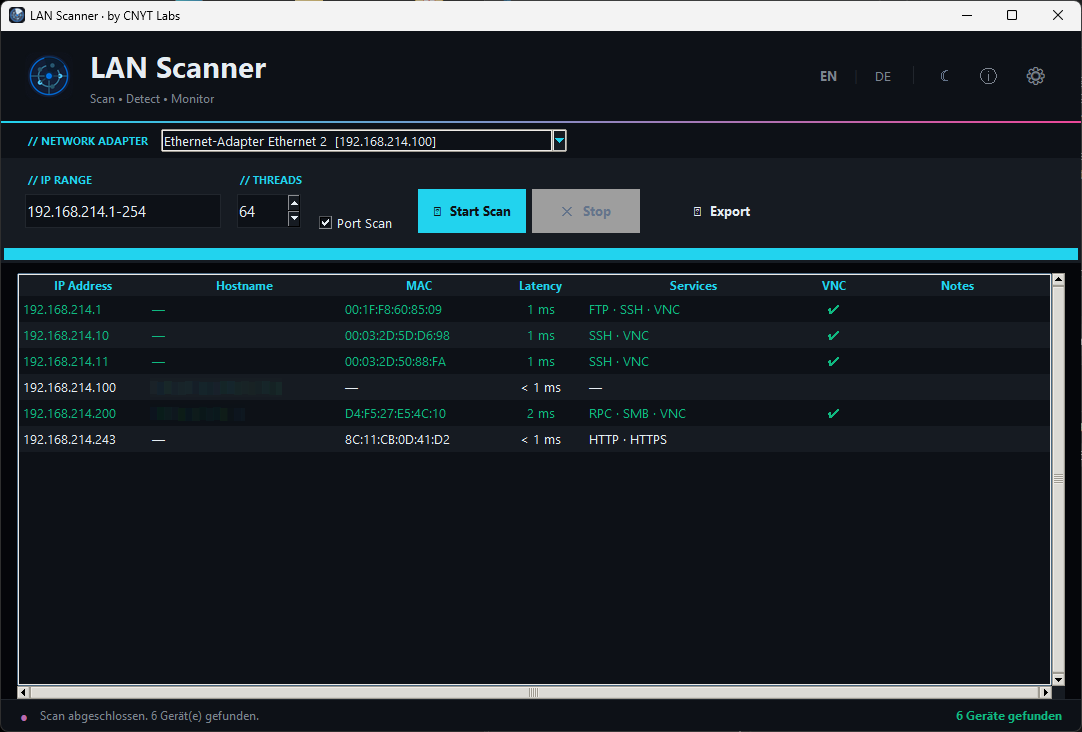Viewport: 1082px width, 732px height.
Task: Sort by VNC column header
Action: (x=834, y=286)
